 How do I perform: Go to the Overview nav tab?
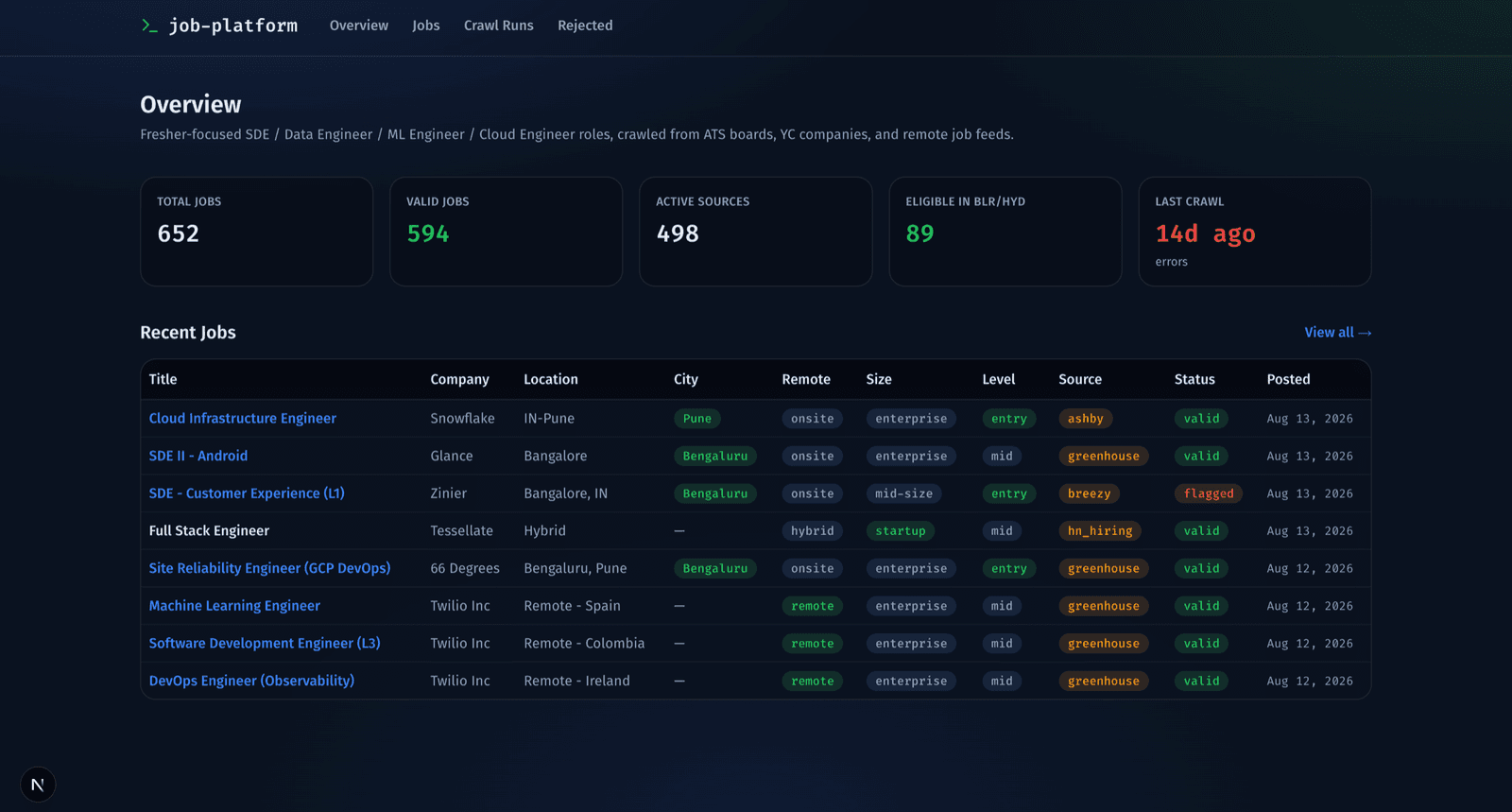point(359,26)
